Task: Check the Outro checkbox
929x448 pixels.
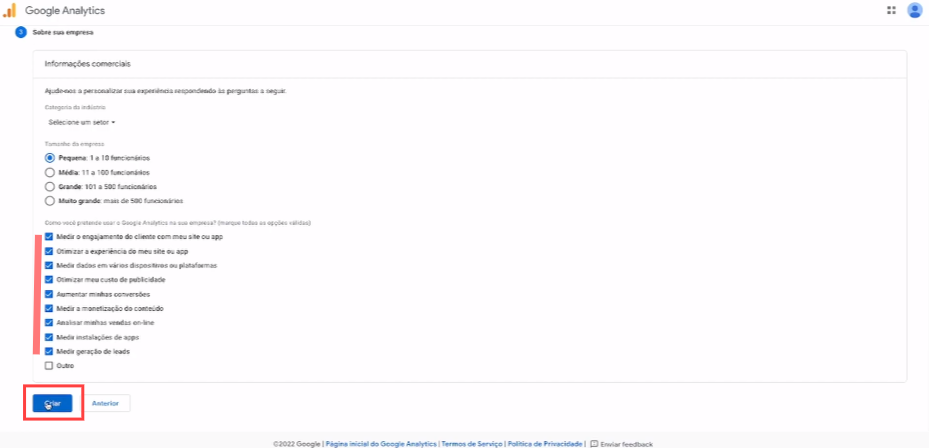Action: (49, 366)
